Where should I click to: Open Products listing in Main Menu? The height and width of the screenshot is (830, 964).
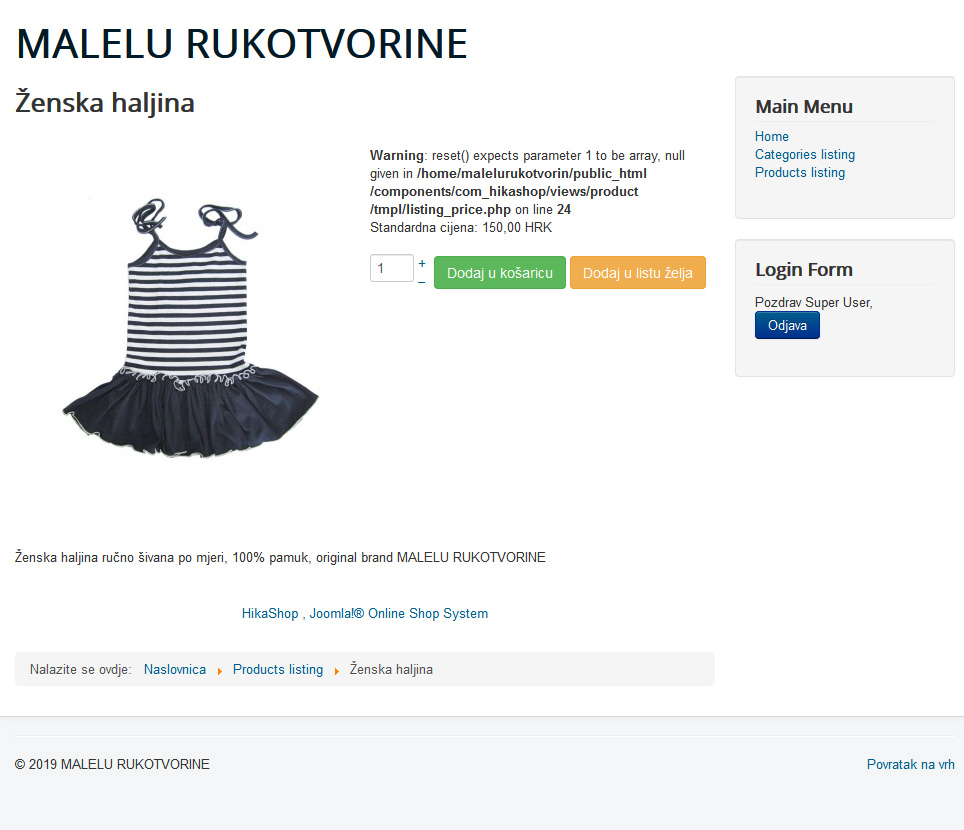[800, 172]
